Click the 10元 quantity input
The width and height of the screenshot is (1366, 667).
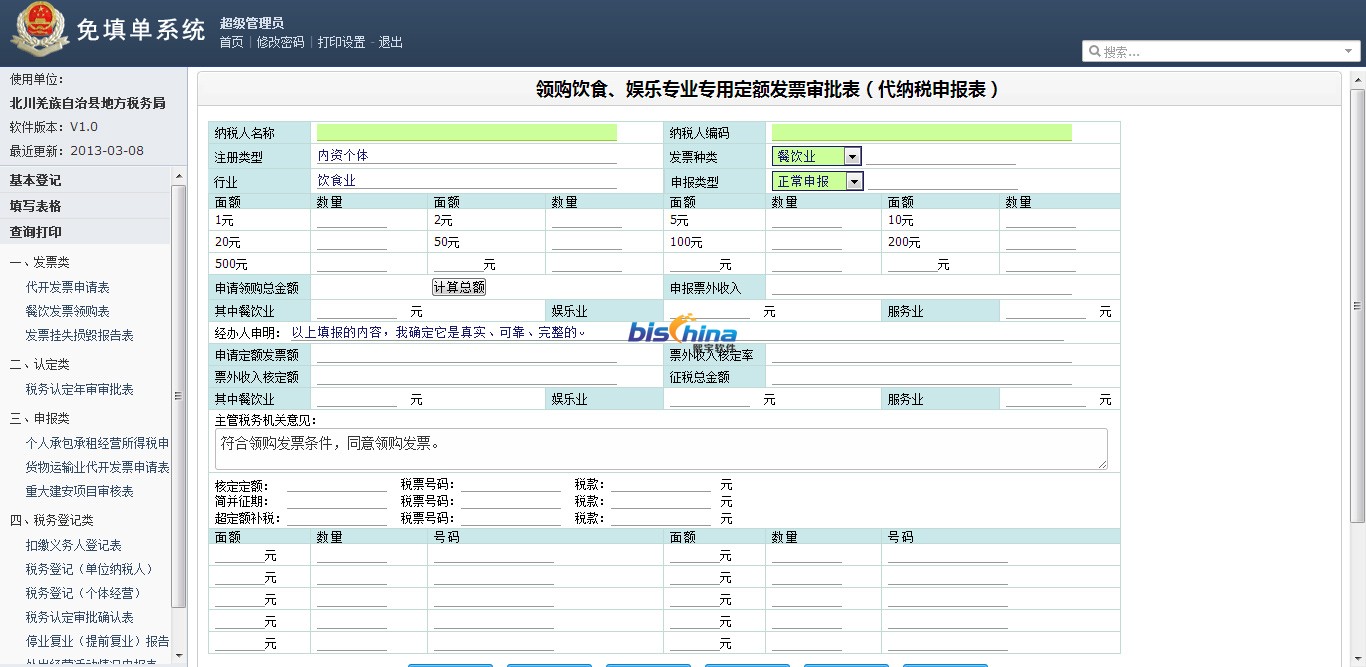click(x=1041, y=220)
